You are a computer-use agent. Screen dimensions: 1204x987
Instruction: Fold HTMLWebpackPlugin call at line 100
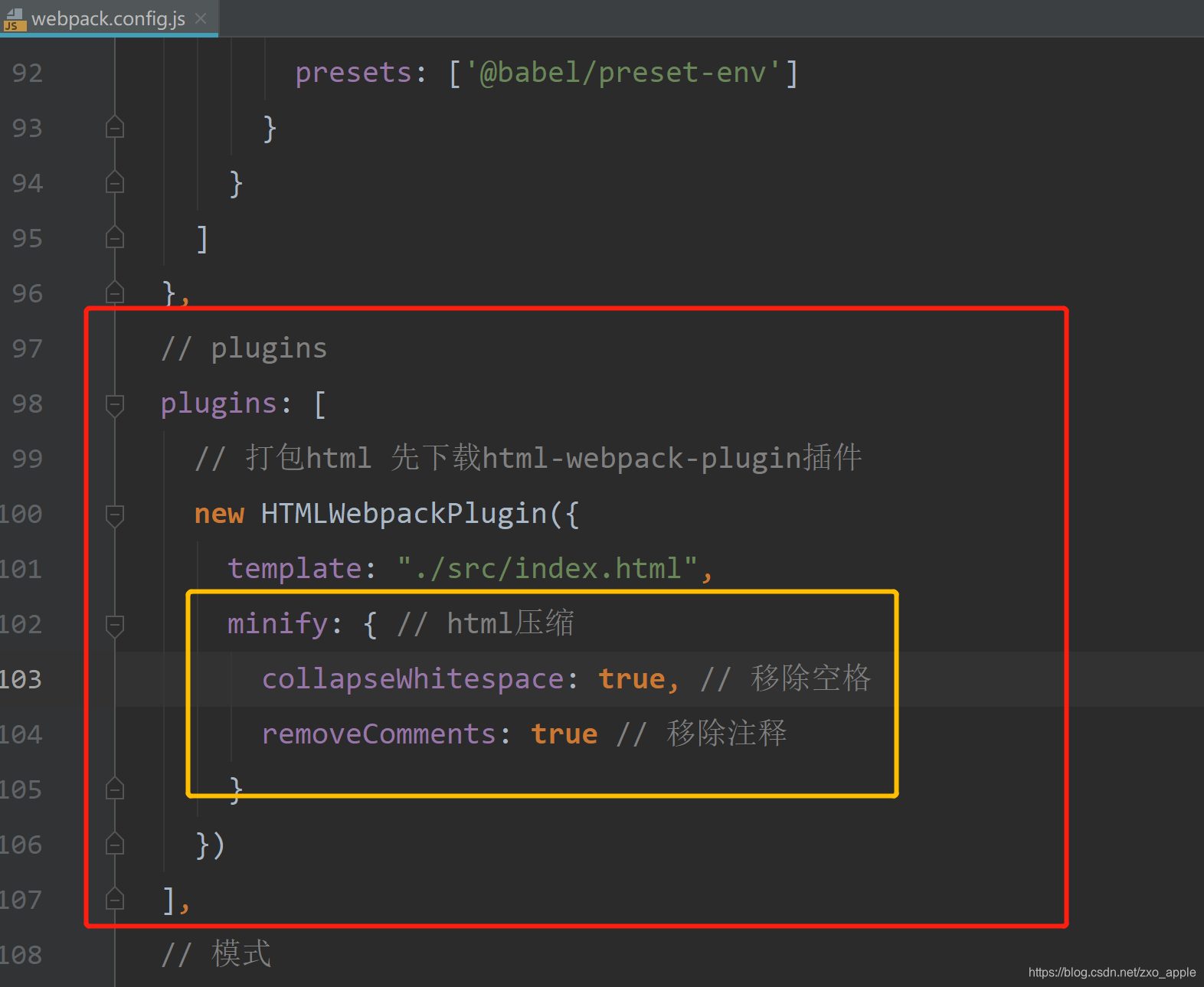(115, 515)
